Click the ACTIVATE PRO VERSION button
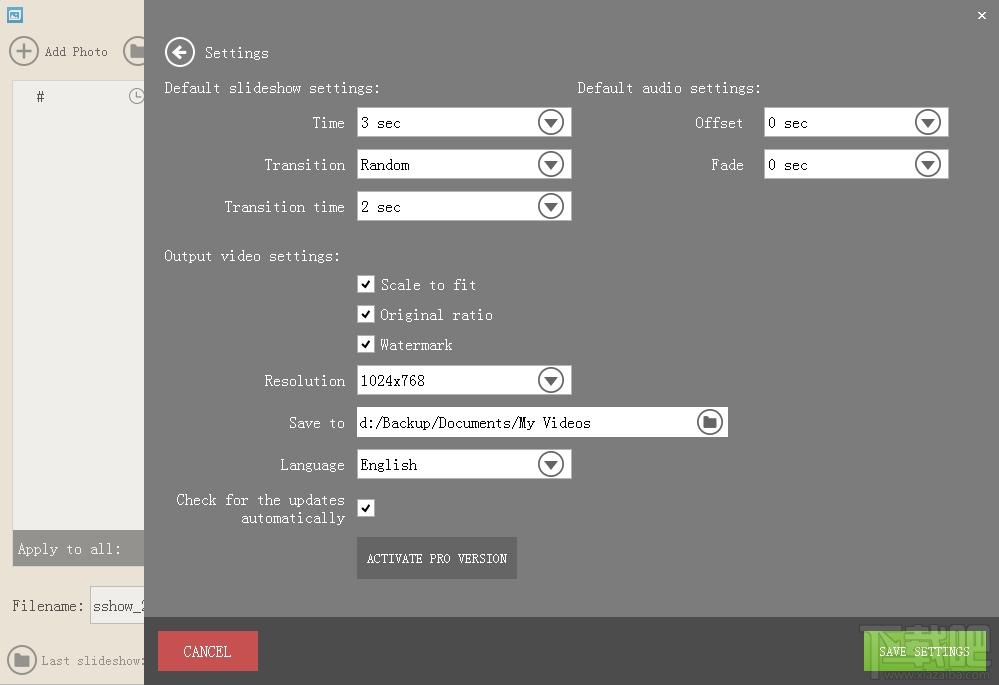 click(x=436, y=558)
